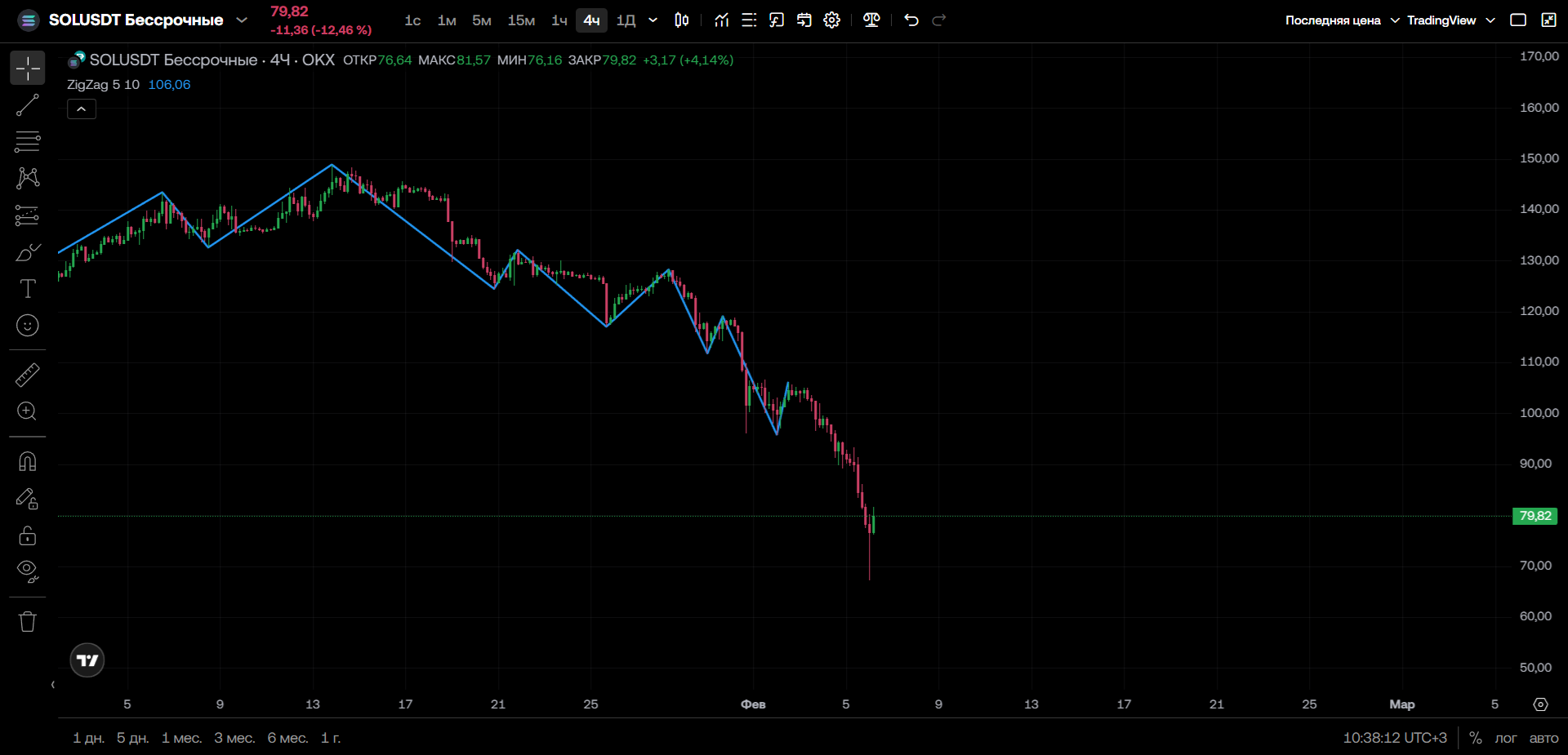The image size is (1568, 755).
Task: Toggle magnet mode for drawings
Action: pyautogui.click(x=28, y=462)
